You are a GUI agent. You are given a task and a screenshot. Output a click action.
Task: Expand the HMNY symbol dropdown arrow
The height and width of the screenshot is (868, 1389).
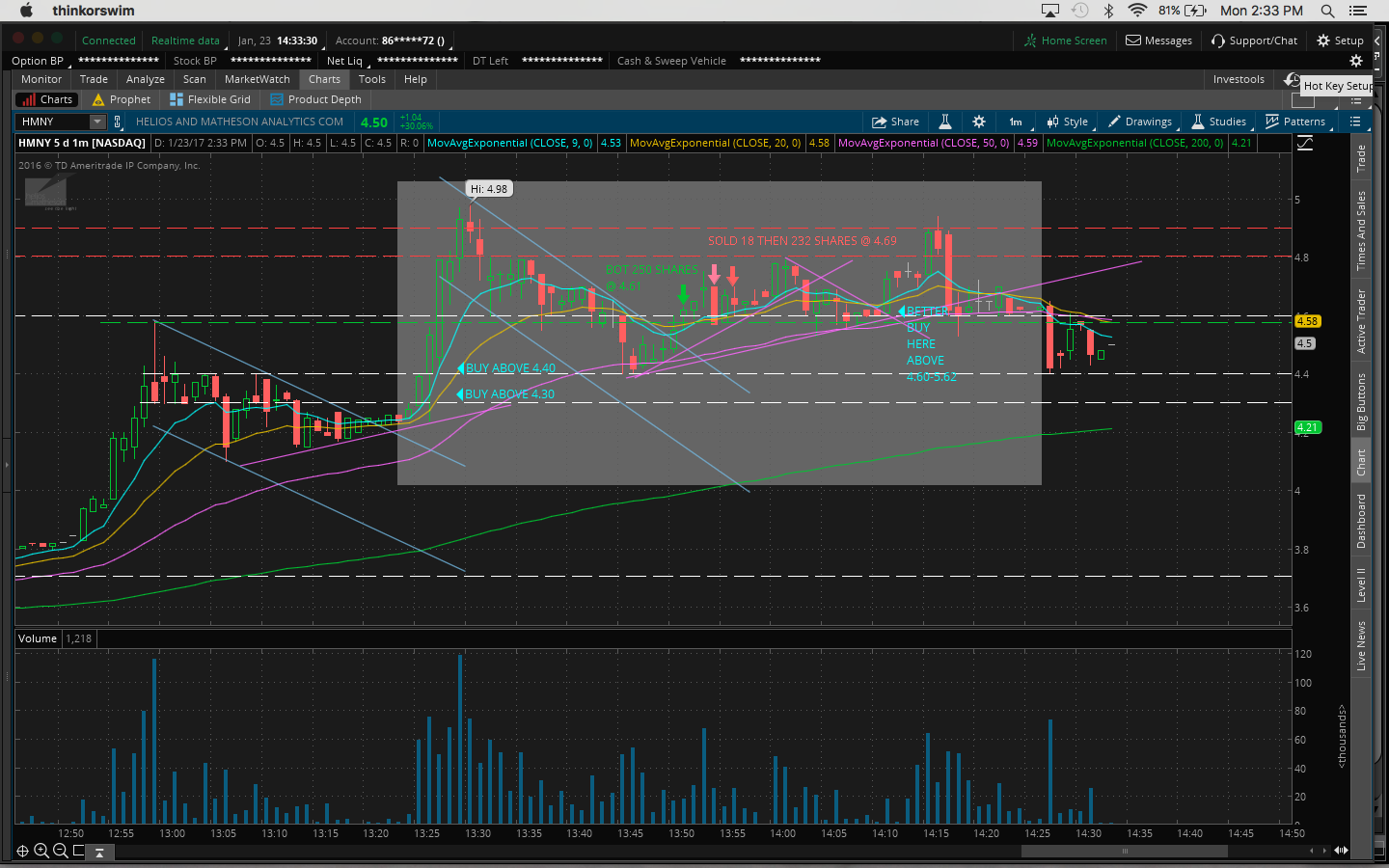96,122
